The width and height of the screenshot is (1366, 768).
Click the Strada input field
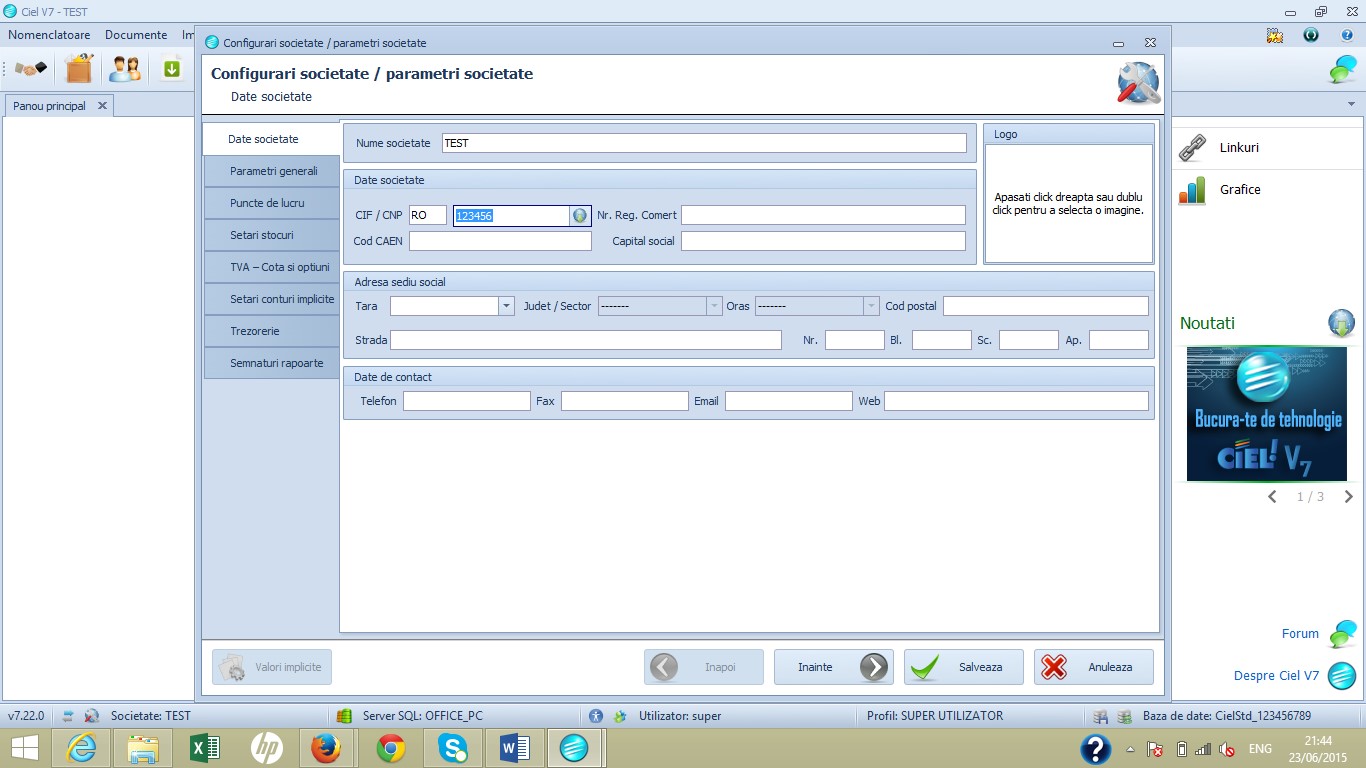coord(586,340)
